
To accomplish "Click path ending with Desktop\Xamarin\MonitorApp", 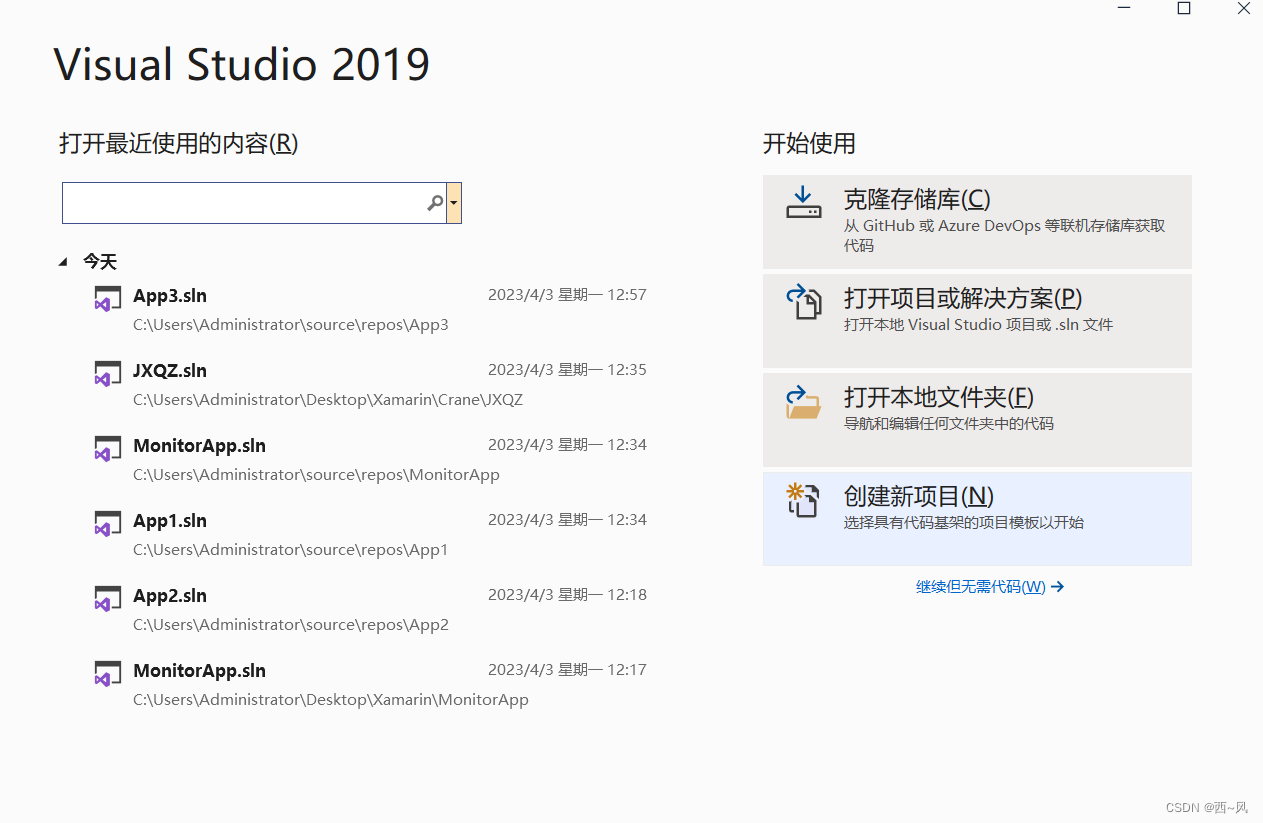I will (331, 700).
